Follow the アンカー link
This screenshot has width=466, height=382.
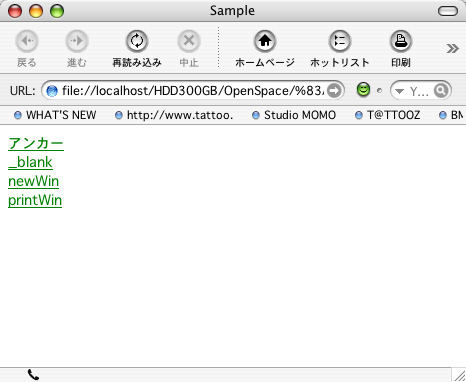click(36, 144)
